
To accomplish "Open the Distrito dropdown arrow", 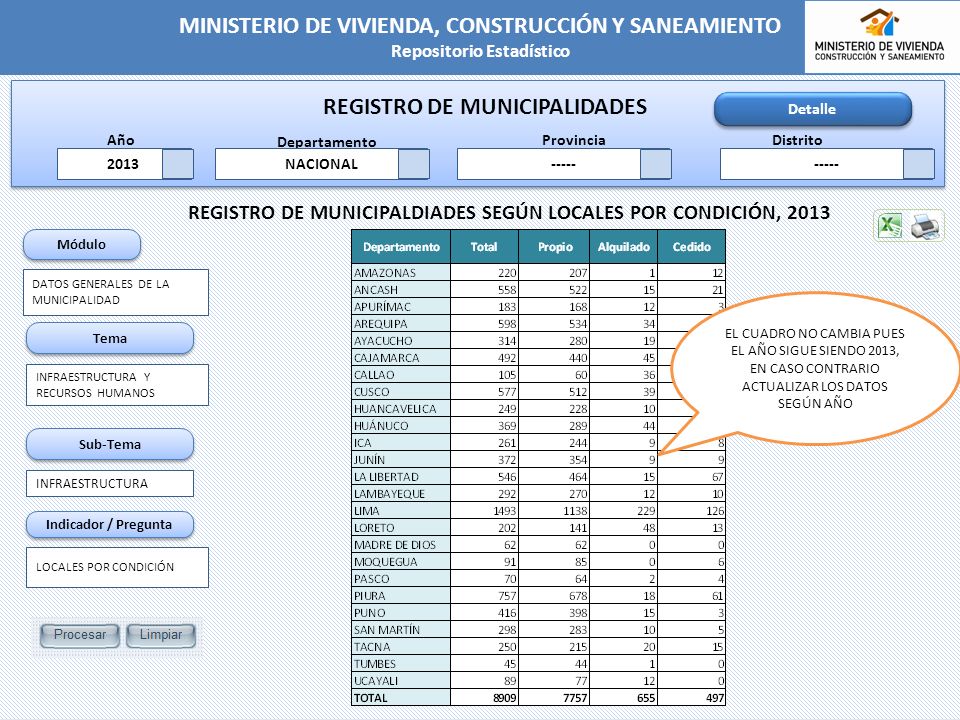I will coord(918,164).
